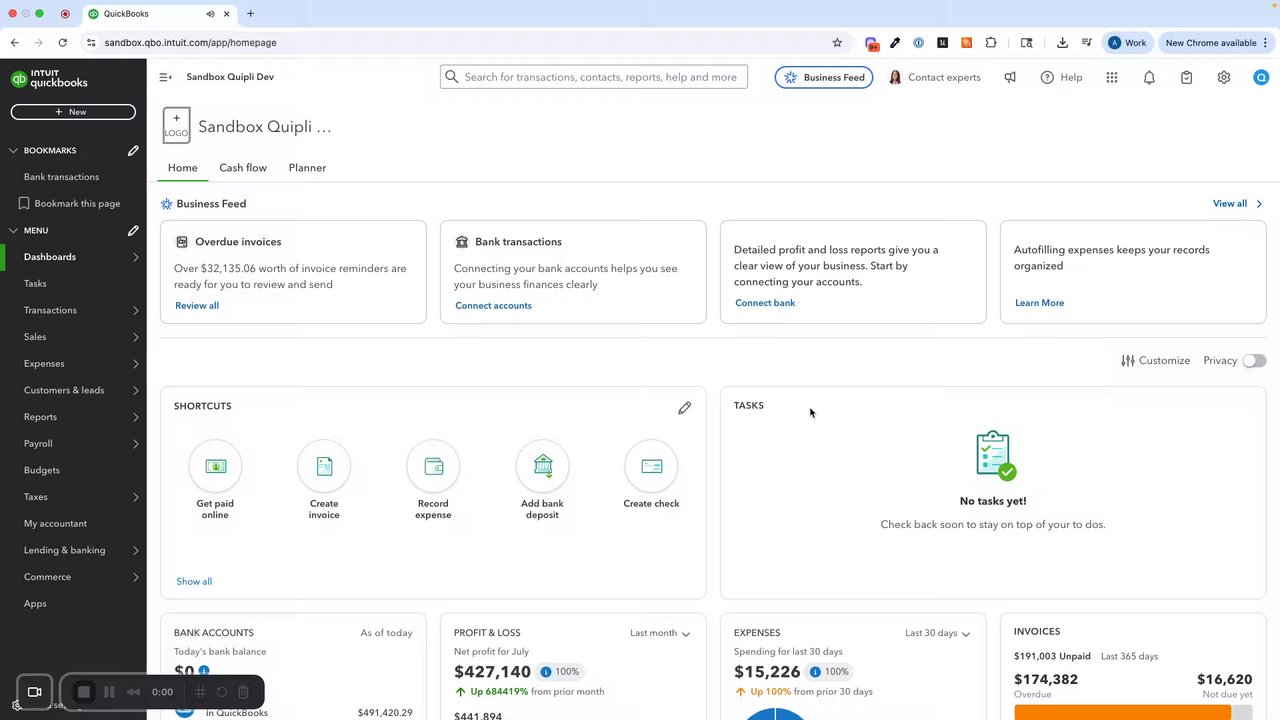Edit the Menu section with its pencil icon

[x=133, y=231]
